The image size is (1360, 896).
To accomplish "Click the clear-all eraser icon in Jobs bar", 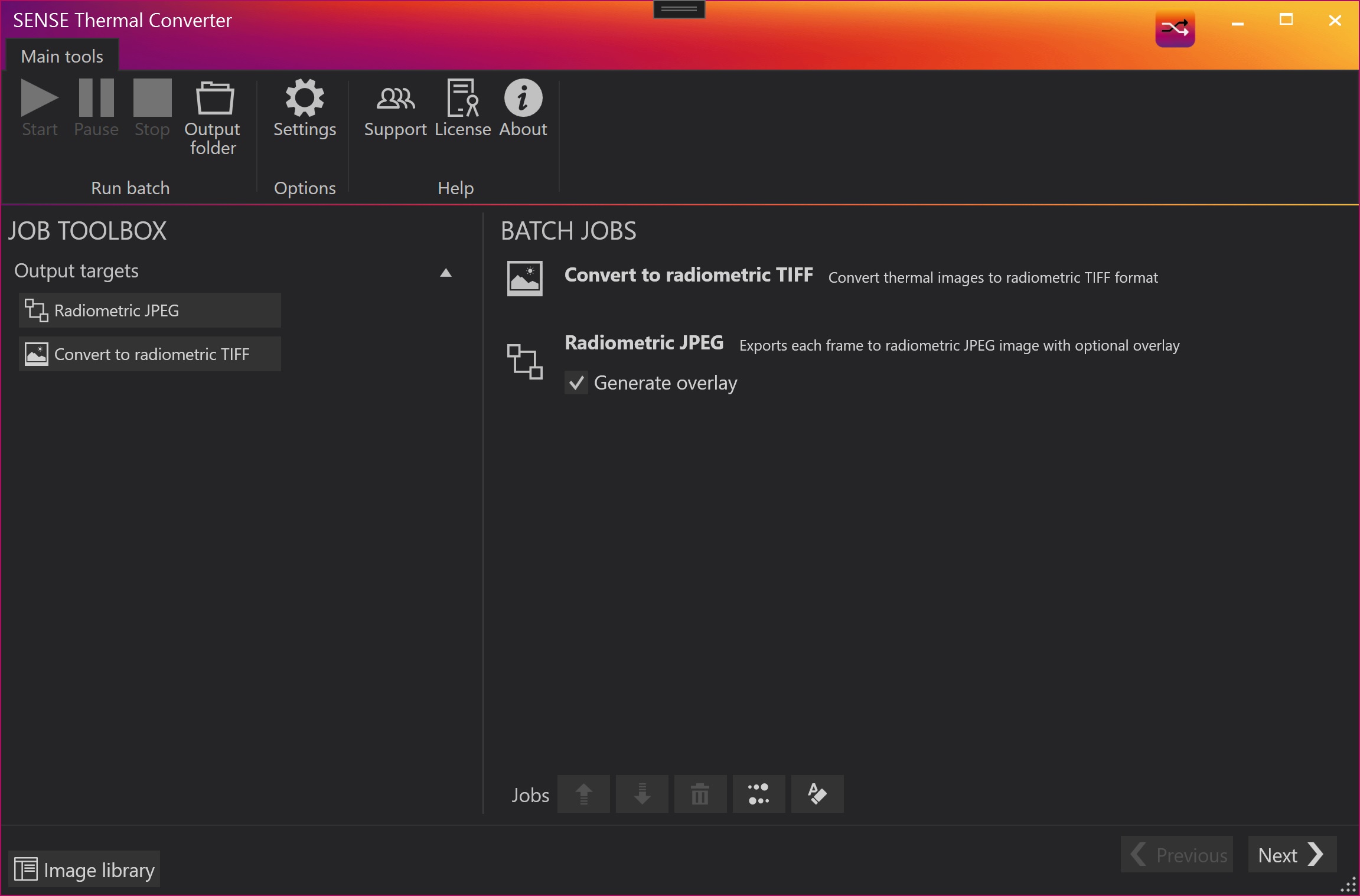I will click(x=817, y=794).
